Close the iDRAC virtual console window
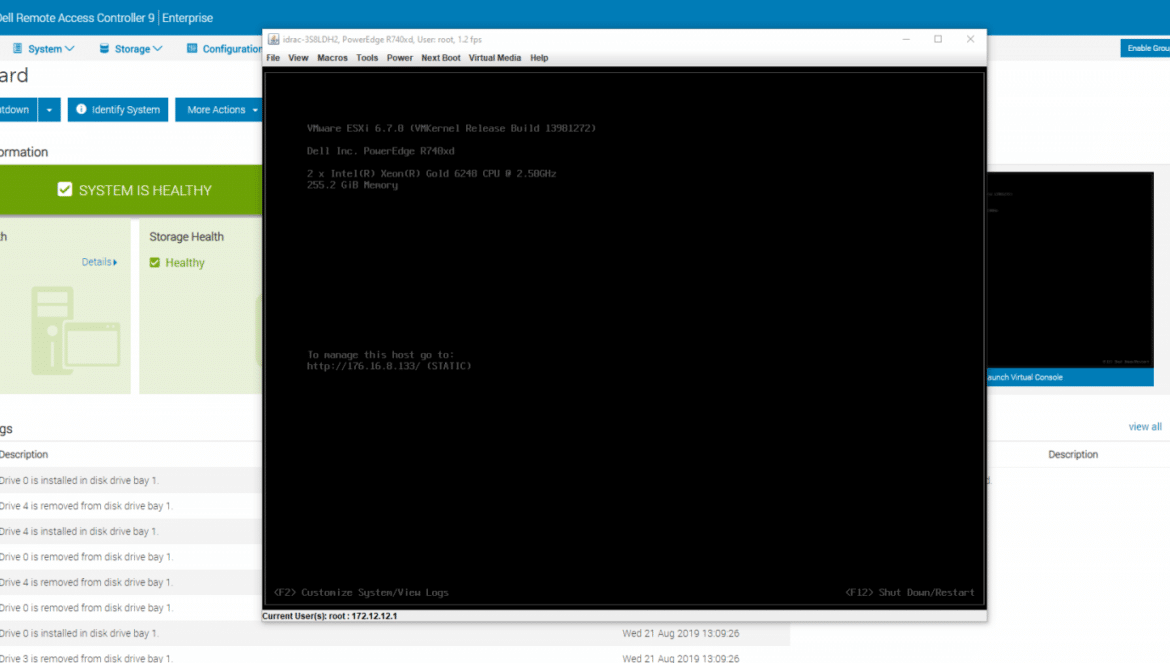This screenshot has height=663, width=1170. click(x=970, y=40)
